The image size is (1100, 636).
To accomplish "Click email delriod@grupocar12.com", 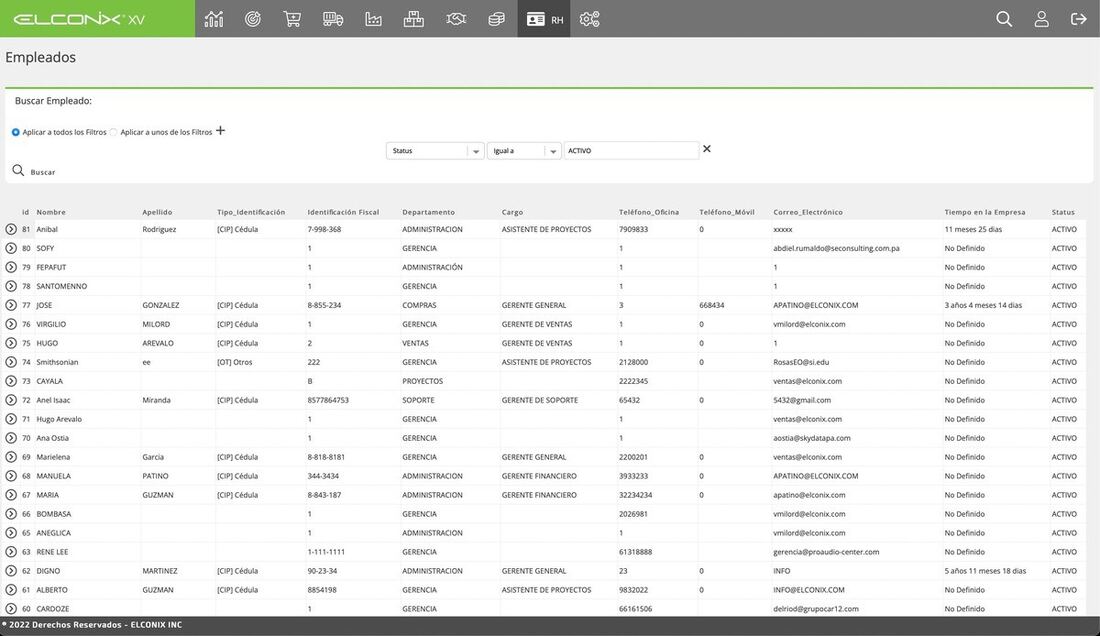I will pos(816,609).
